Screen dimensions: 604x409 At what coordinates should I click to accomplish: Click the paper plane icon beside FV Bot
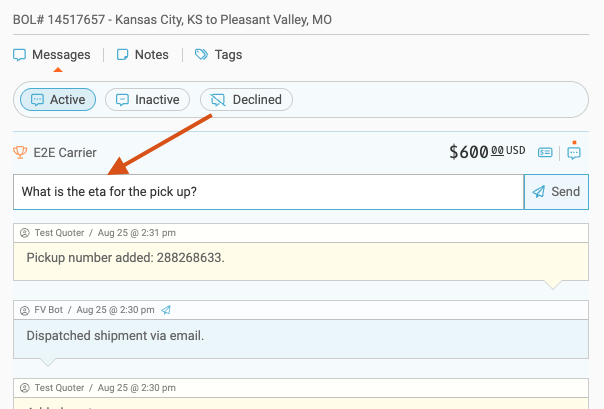pyautogui.click(x=166, y=310)
